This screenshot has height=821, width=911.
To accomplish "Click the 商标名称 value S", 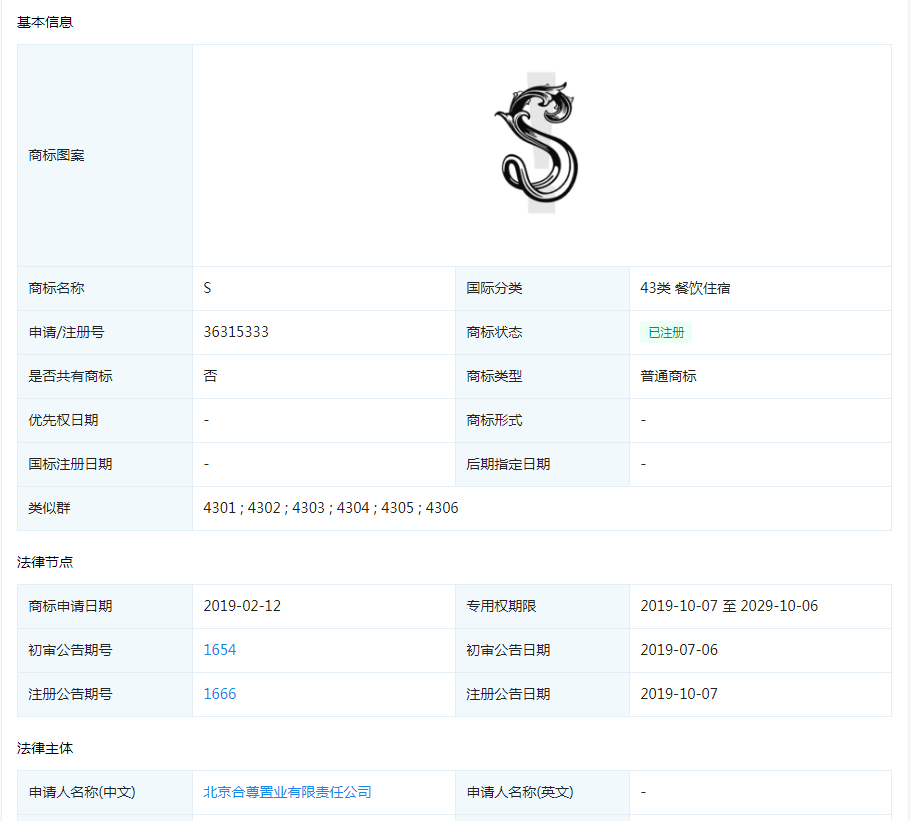I will (207, 288).
